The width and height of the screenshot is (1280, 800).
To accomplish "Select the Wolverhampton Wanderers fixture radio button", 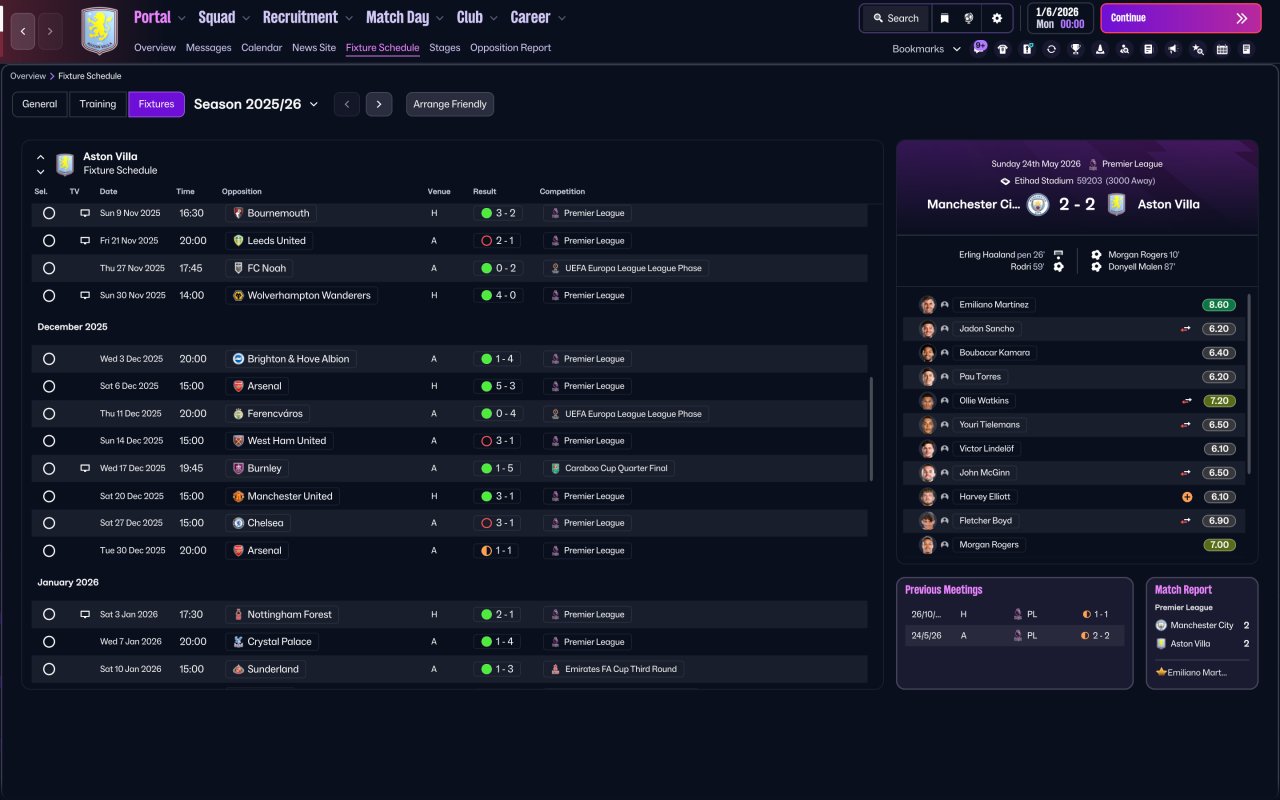I will click(49, 296).
